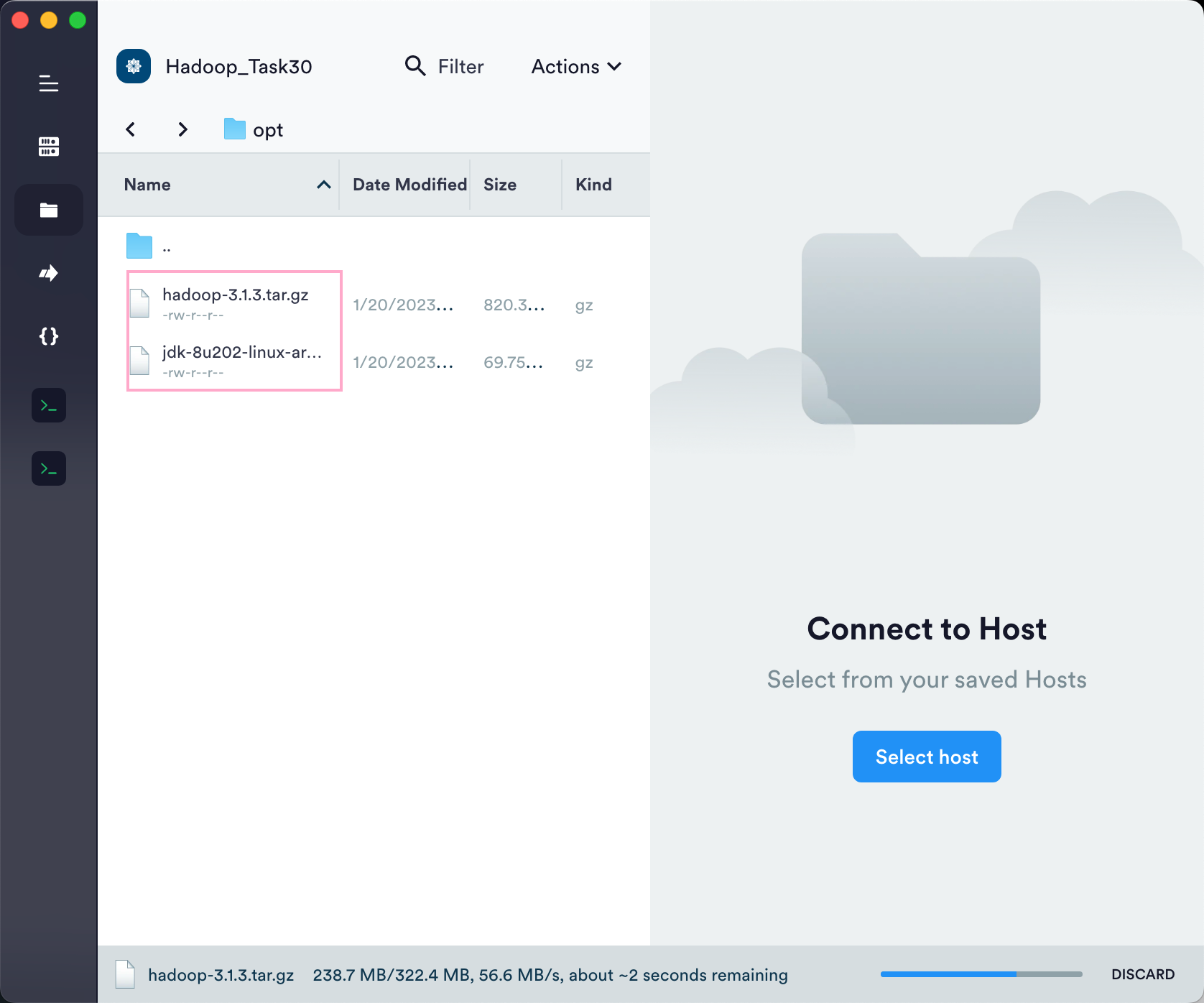Click the file icon in transfer status bar

tap(126, 974)
